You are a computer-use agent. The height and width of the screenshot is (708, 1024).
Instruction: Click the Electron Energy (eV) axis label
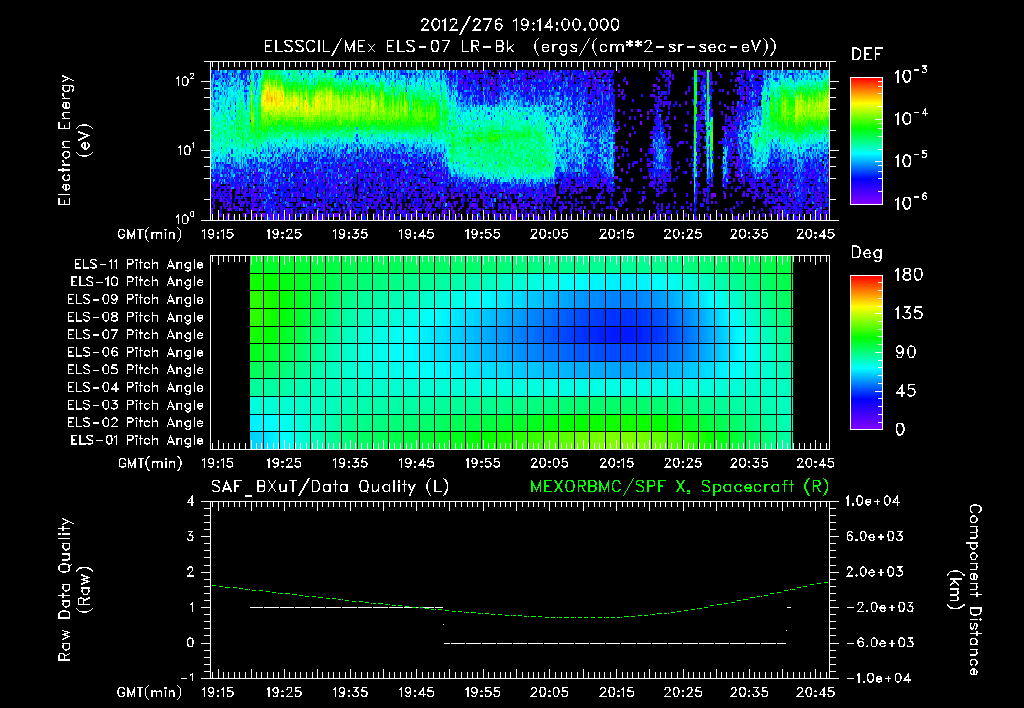[x=74, y=140]
